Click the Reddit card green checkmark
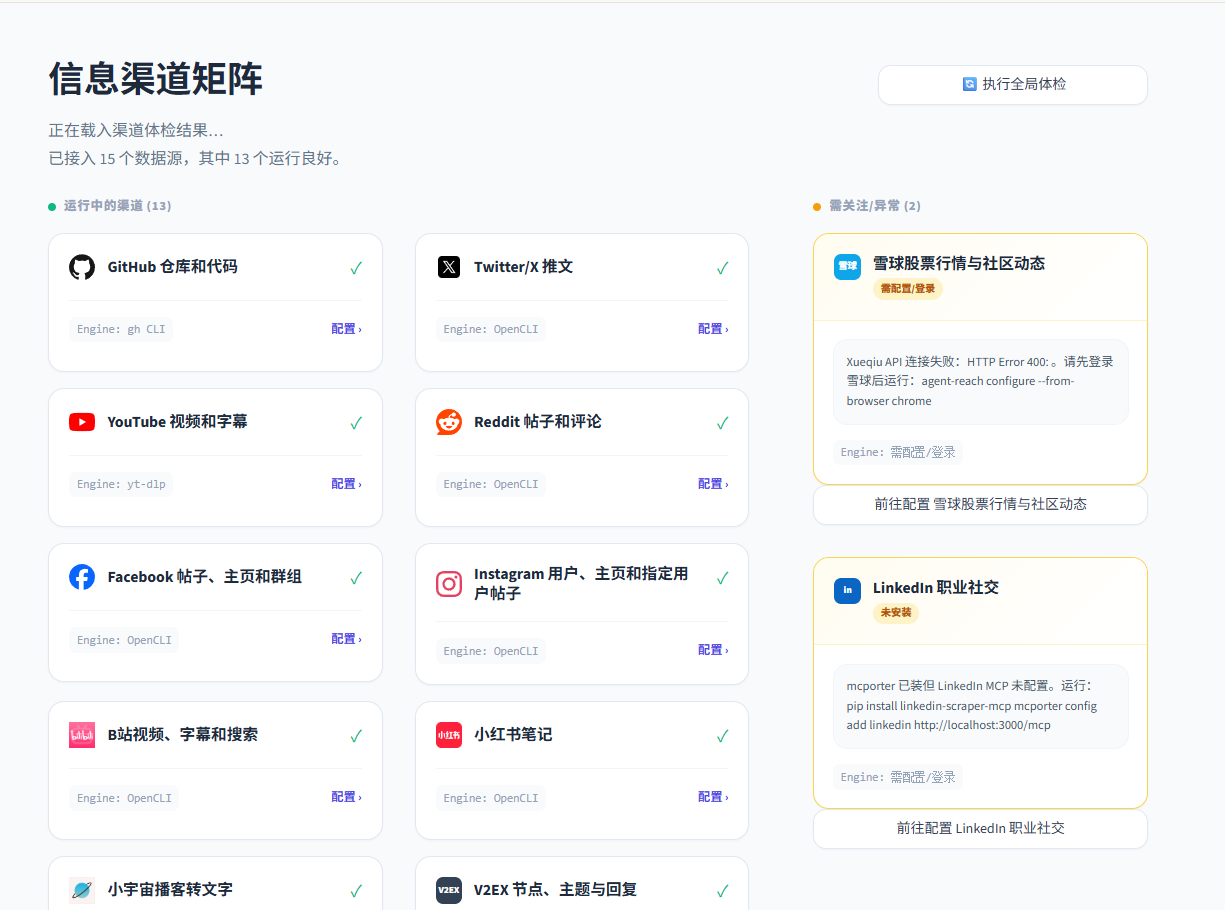The width and height of the screenshot is (1225, 910). (723, 423)
